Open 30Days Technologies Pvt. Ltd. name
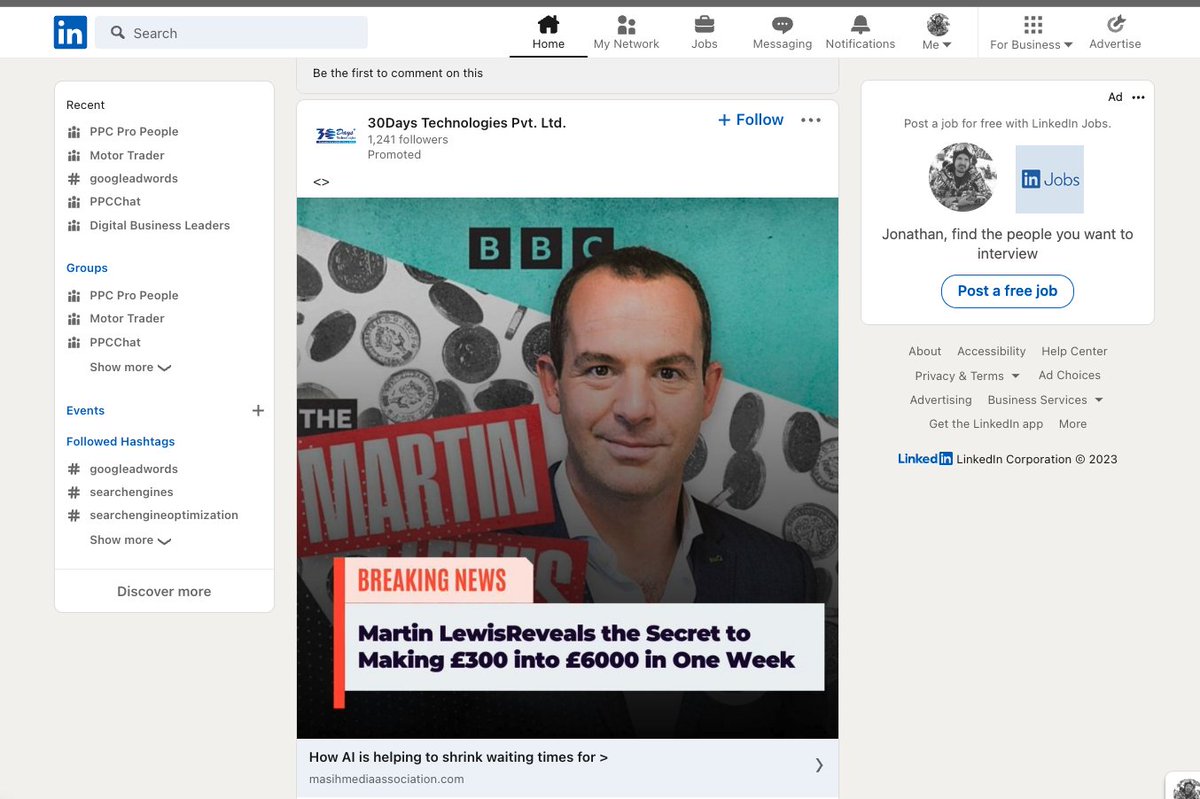This screenshot has height=799, width=1200. coord(467,123)
